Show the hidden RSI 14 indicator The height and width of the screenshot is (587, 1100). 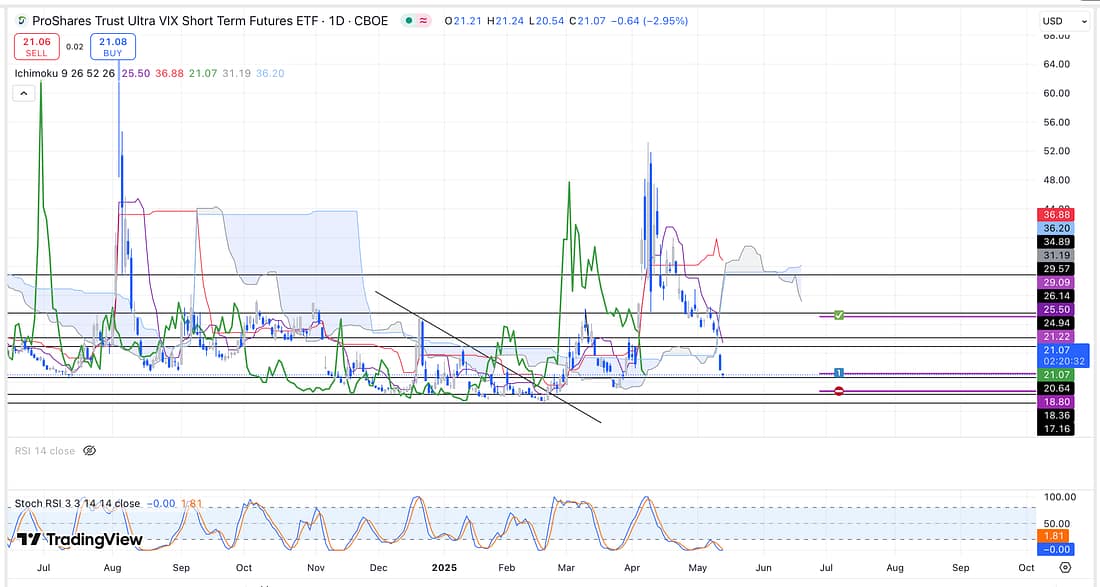coord(89,451)
